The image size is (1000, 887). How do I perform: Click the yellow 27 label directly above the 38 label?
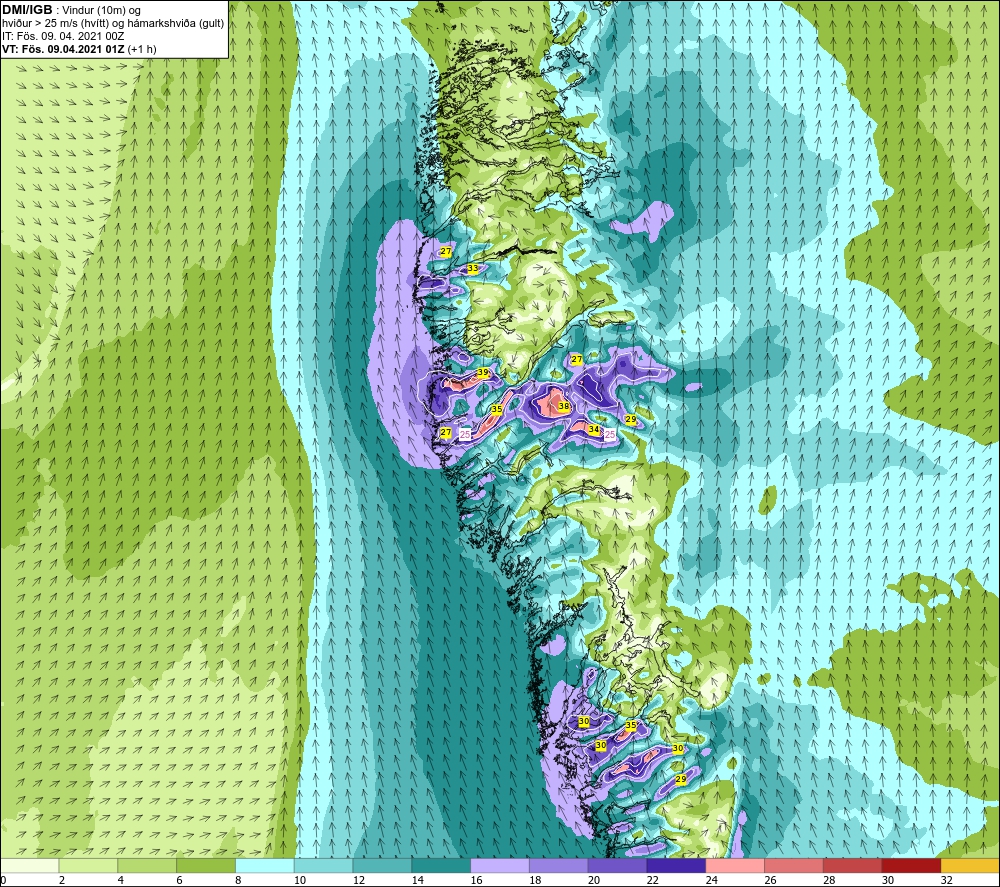(x=577, y=360)
